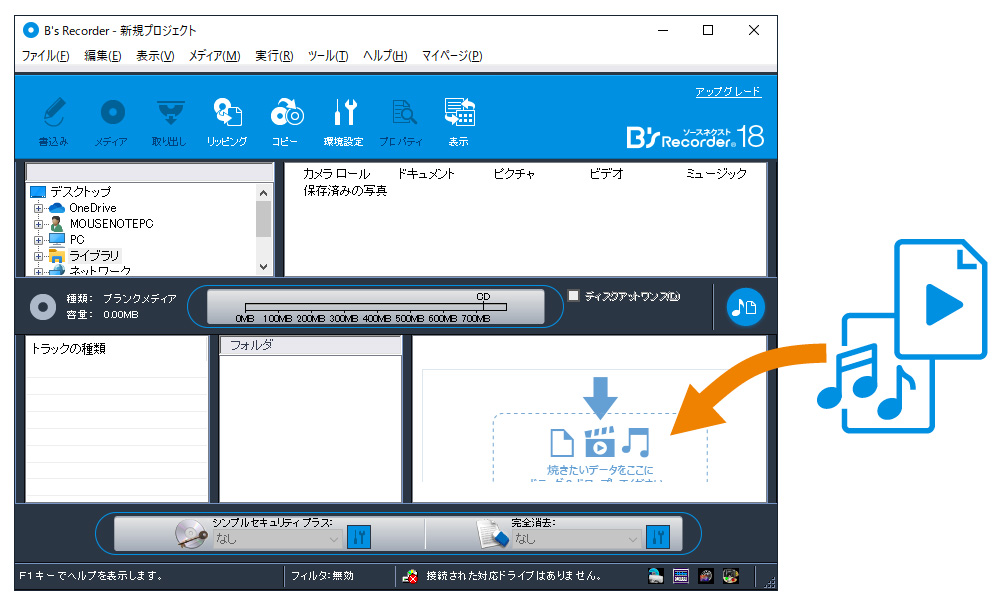Viewport: 1000px width, 600px height.
Task: Click the 表示 (View) toolbar icon
Action: tap(459, 113)
